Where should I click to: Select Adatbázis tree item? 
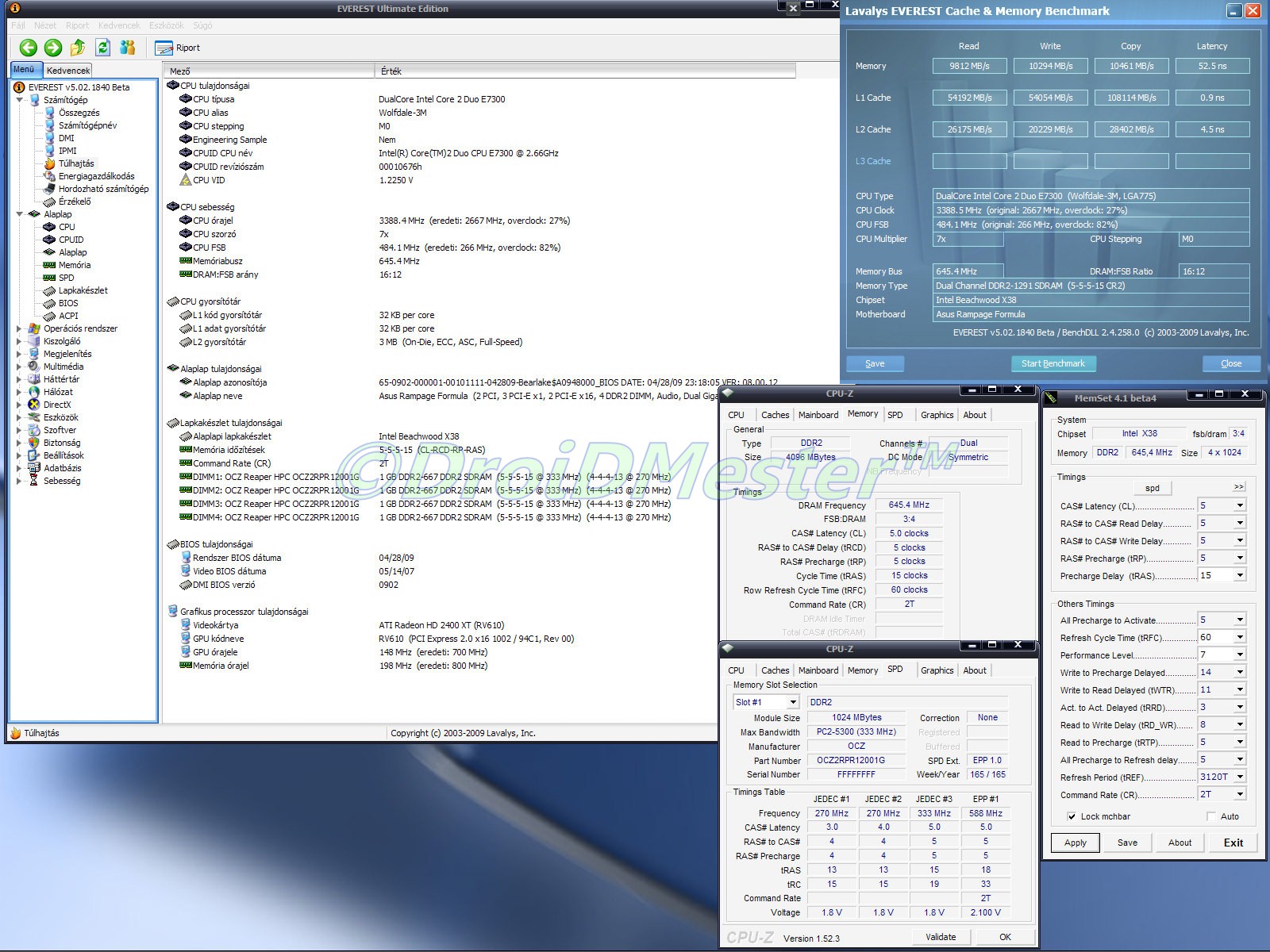(x=63, y=468)
